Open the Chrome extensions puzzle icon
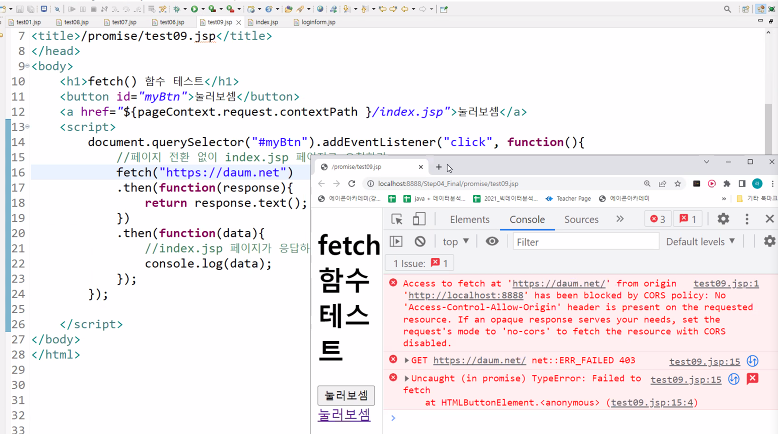 point(727,184)
